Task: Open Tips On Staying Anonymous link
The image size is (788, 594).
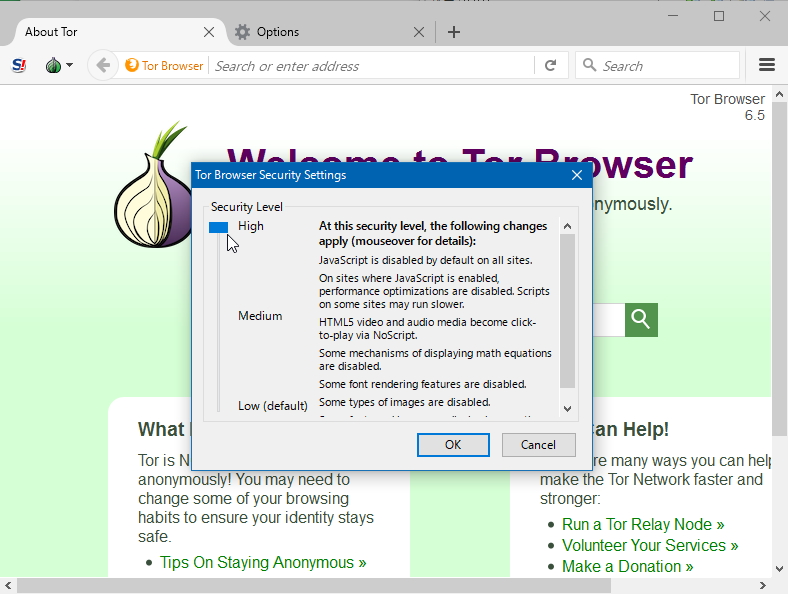Action: pyautogui.click(x=263, y=562)
